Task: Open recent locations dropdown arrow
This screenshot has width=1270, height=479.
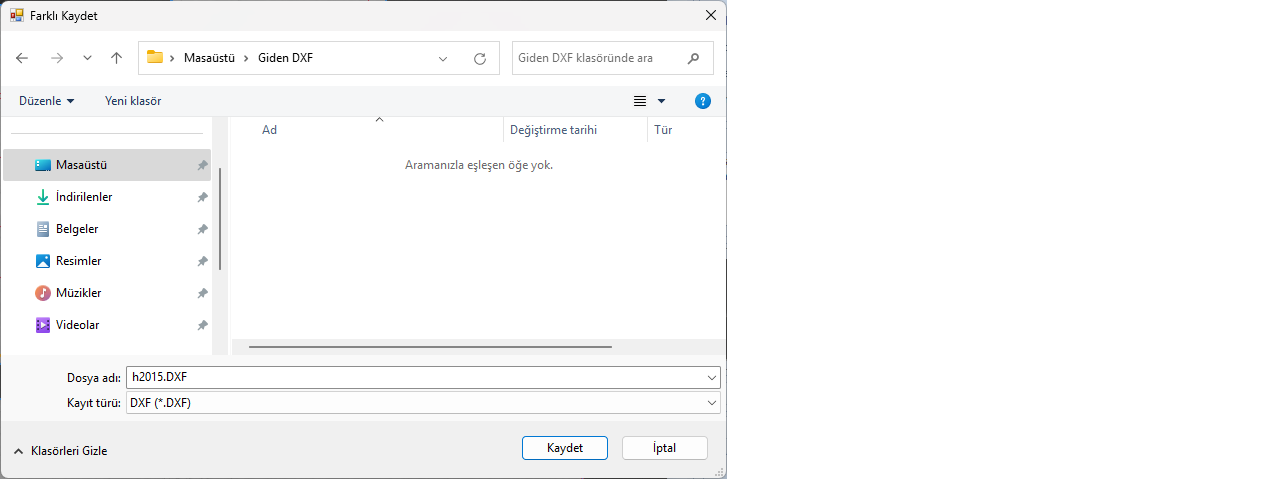Action: 87,58
